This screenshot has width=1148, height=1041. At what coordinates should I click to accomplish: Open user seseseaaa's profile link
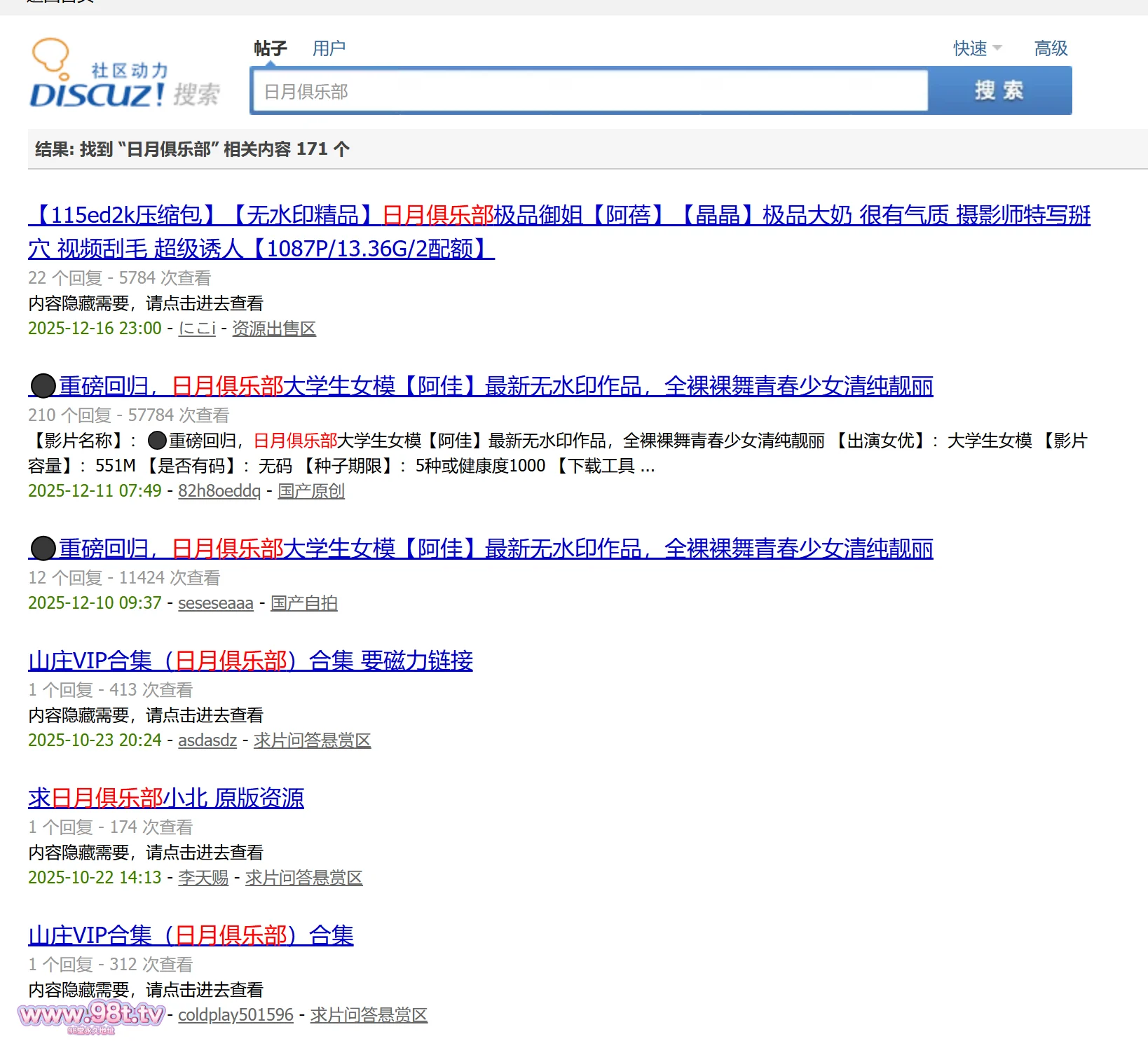pyautogui.click(x=215, y=603)
